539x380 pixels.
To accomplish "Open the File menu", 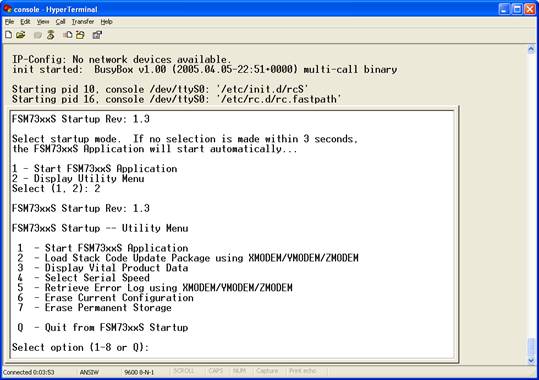I will tap(9, 22).
